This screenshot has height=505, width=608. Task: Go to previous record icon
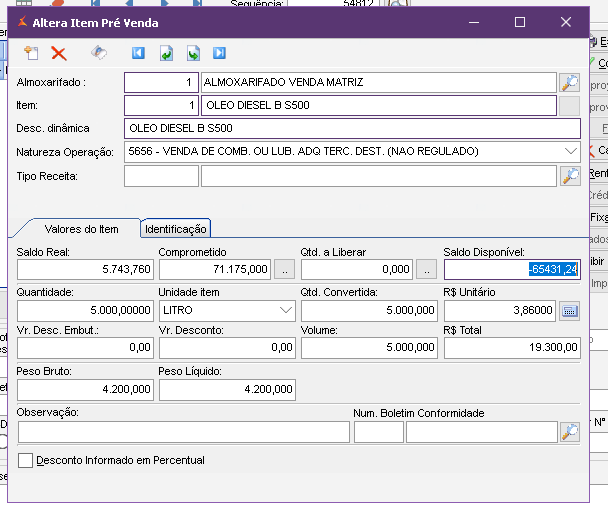pyautogui.click(x=166, y=54)
